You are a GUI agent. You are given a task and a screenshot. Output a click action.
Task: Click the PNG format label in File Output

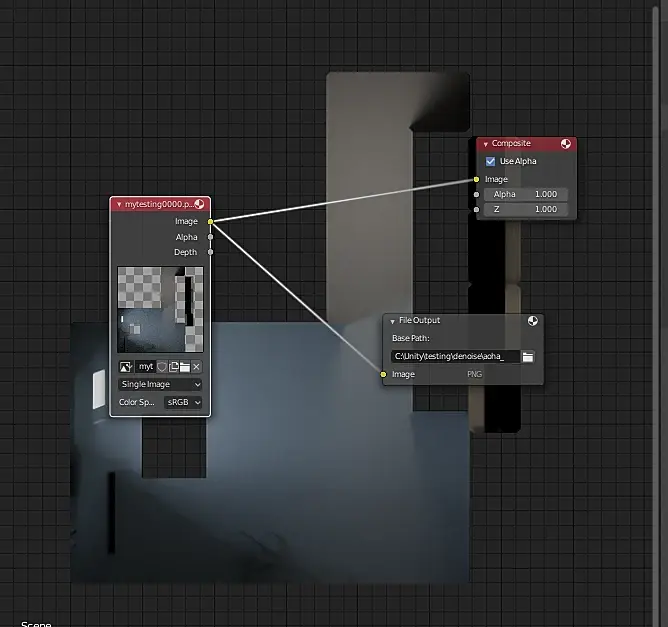click(x=474, y=374)
